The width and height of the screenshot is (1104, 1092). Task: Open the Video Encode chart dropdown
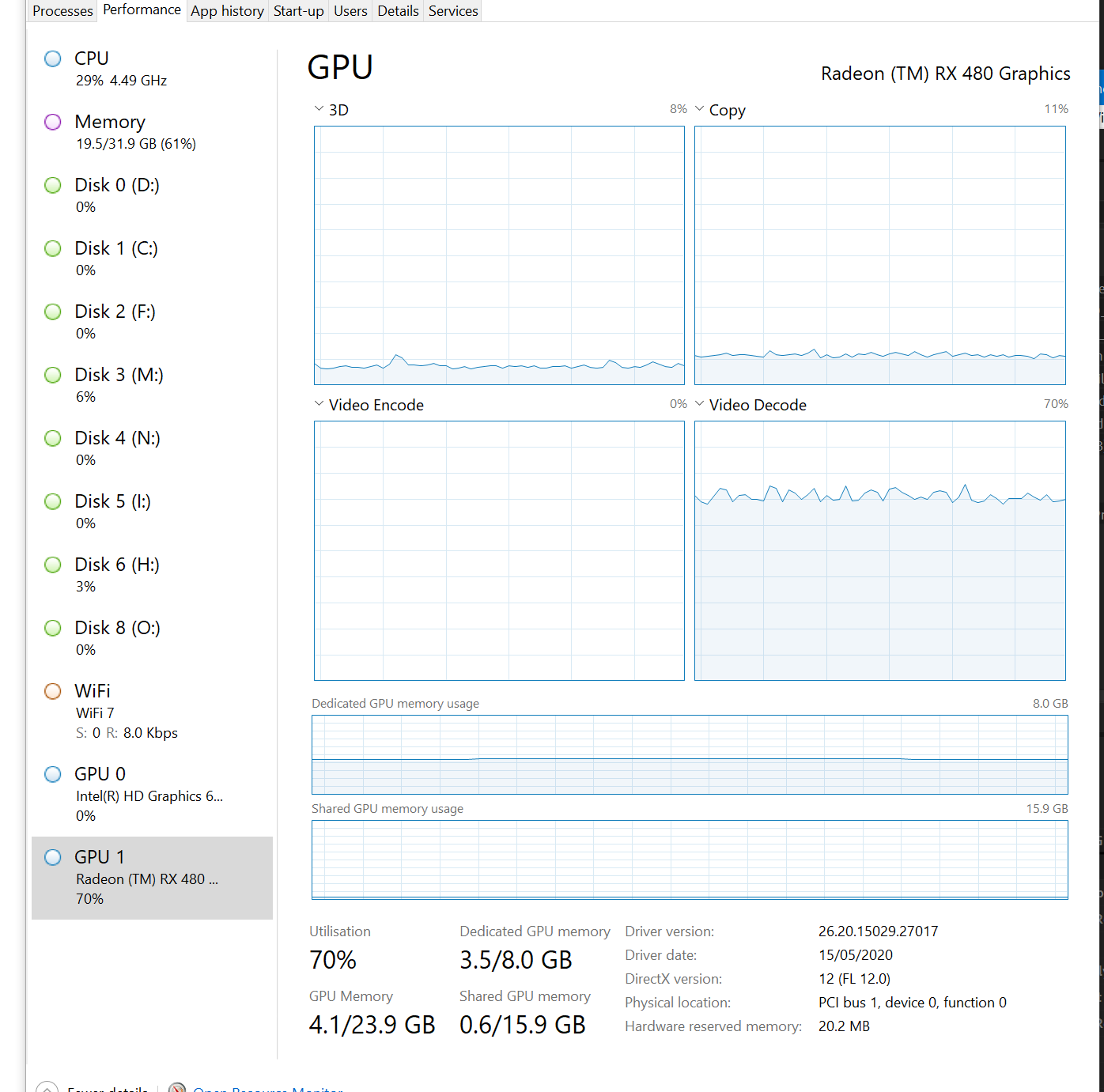pos(319,404)
